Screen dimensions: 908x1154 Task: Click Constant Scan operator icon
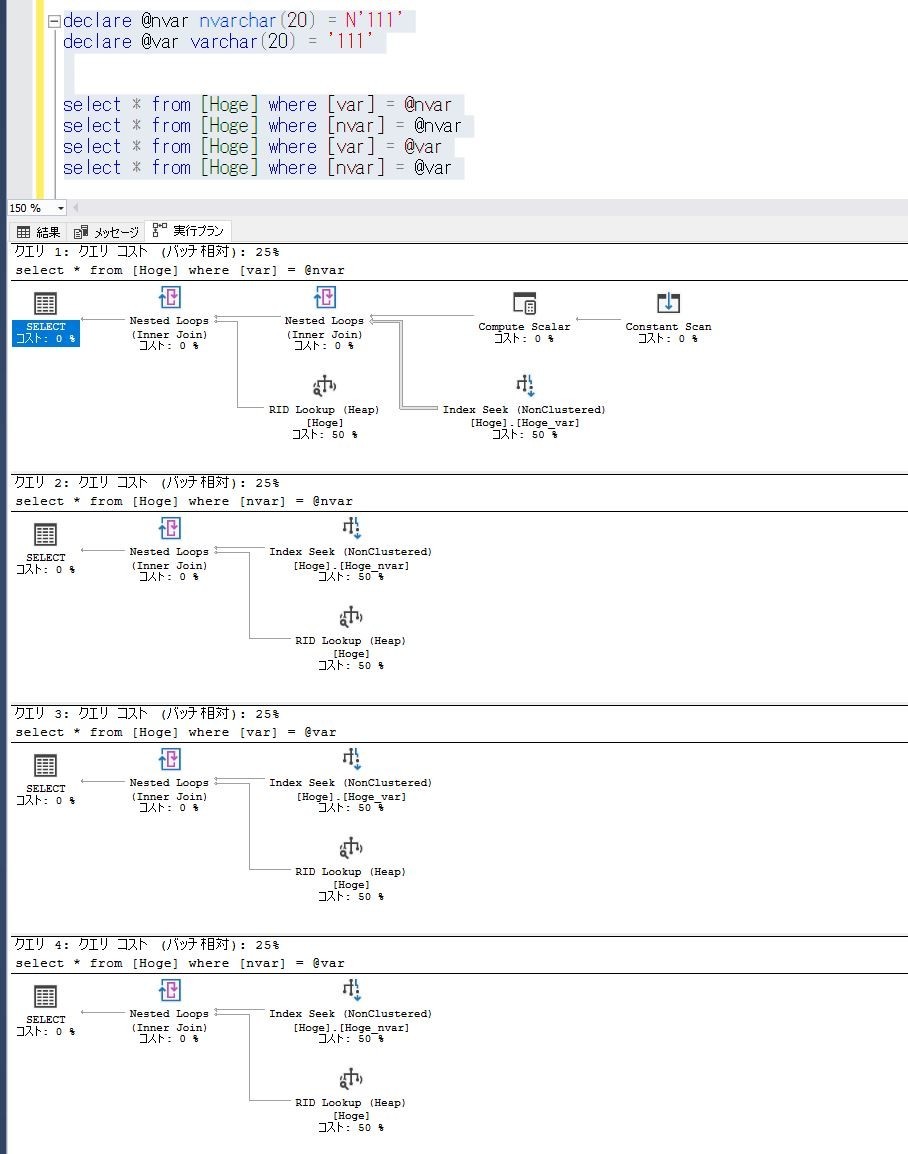click(x=668, y=303)
